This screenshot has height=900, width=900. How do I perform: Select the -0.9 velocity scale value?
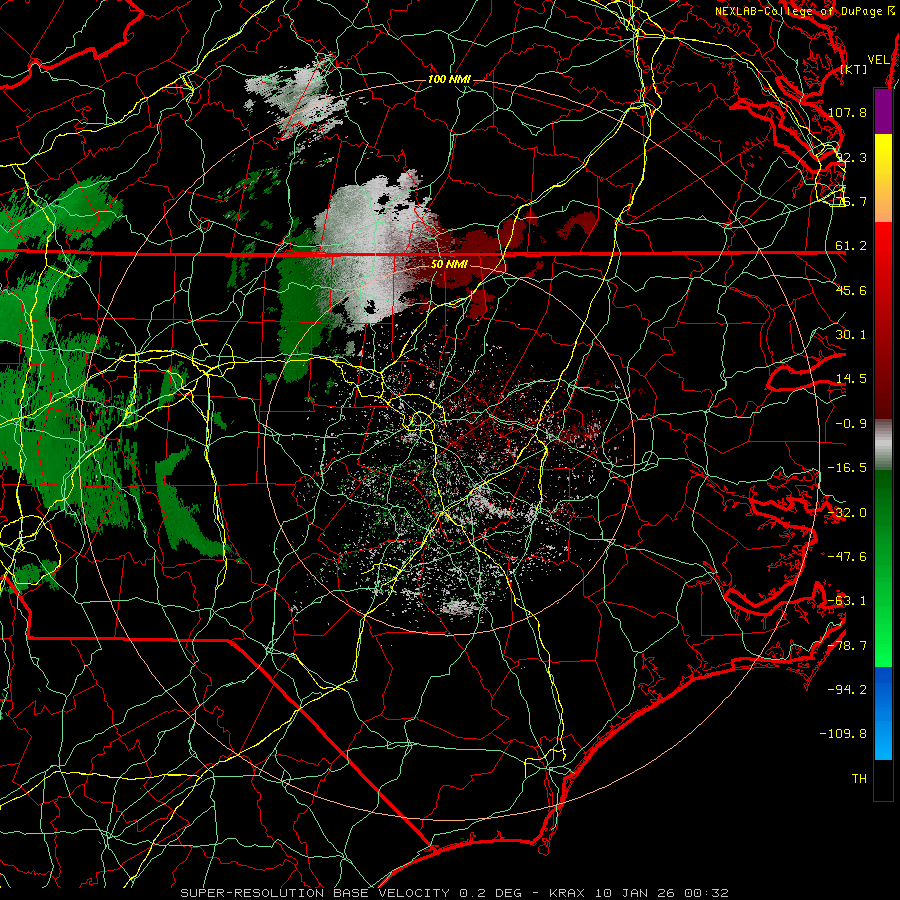pos(851,424)
